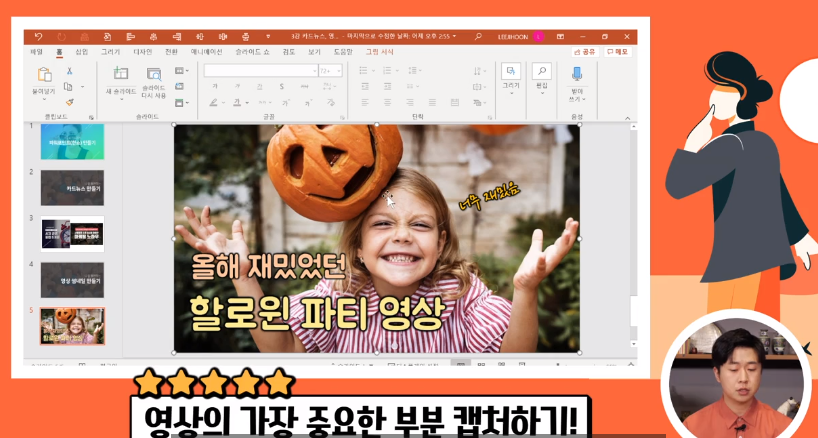
Task: Switch to the 그림 서식 (Picture Format) tab
Action: [x=379, y=52]
